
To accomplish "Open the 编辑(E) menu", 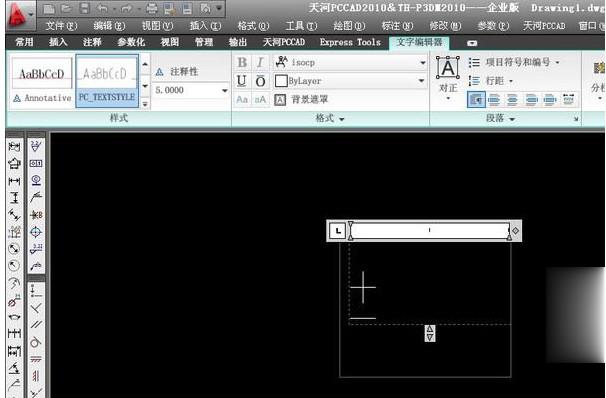I will (x=109, y=26).
